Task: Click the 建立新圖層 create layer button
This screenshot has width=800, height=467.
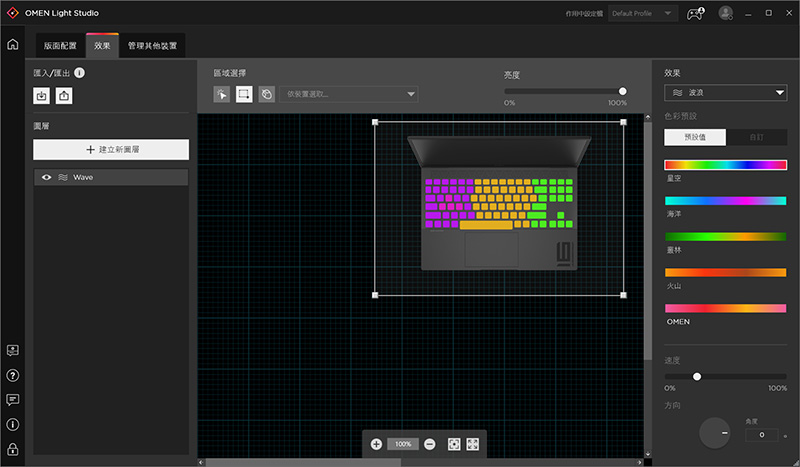Action: 111,150
